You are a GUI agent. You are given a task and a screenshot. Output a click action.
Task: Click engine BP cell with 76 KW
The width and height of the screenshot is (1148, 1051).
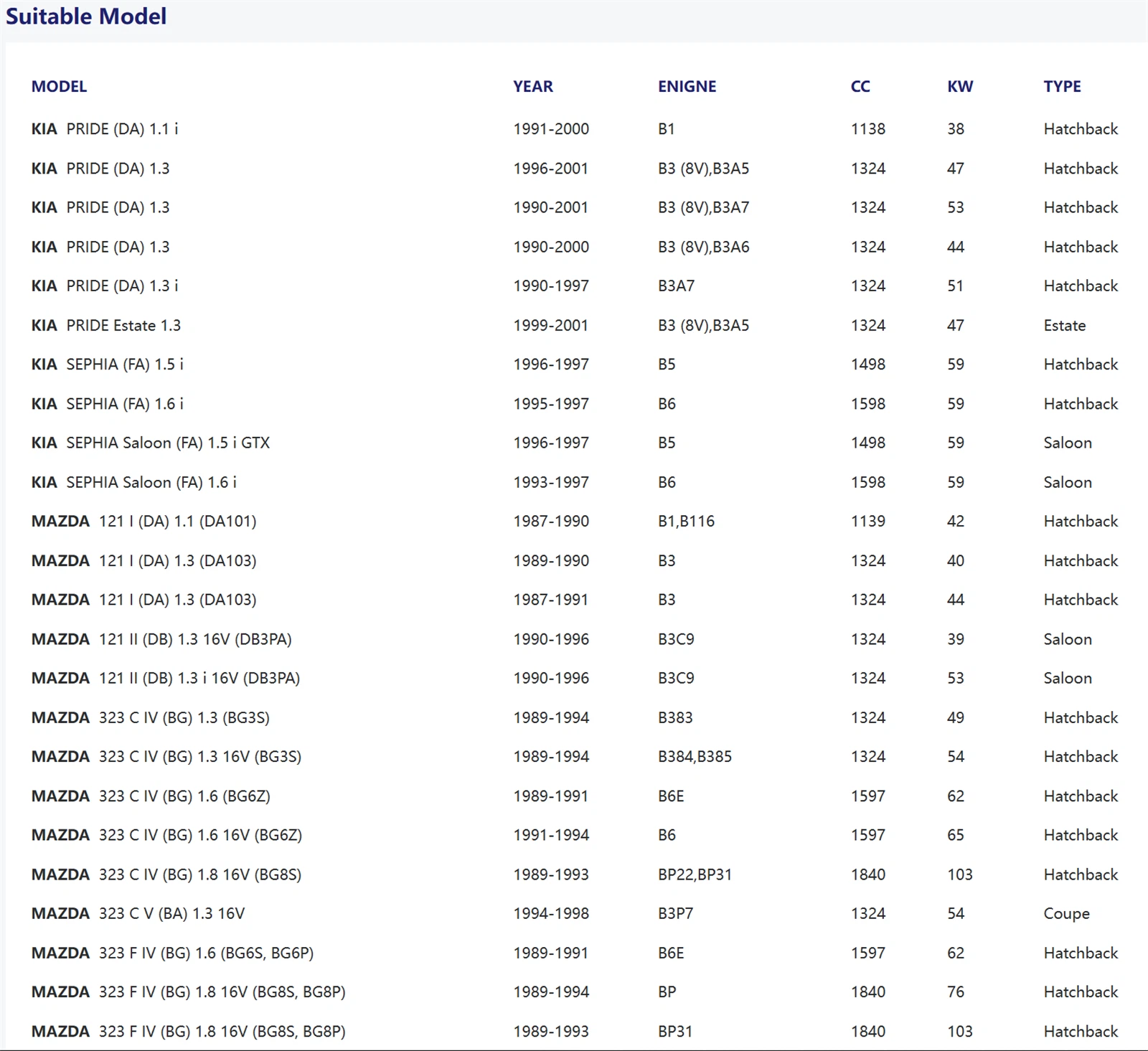coord(667,991)
